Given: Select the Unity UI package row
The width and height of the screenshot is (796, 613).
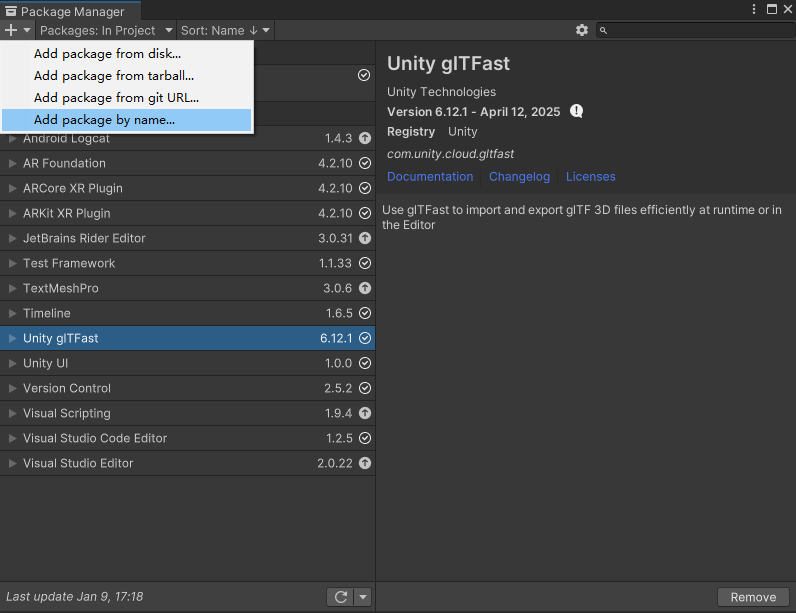Looking at the screenshot, I should click(x=187, y=363).
